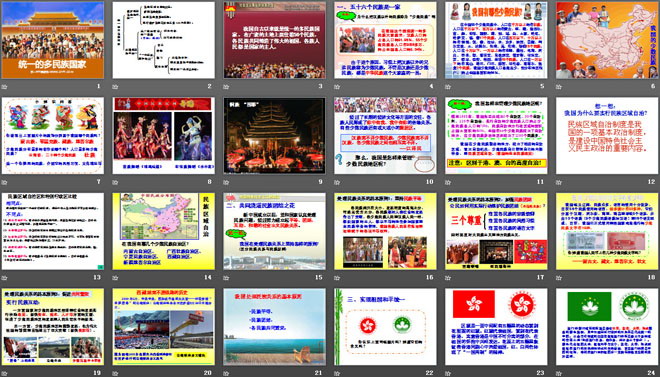Click the animation star icon under slide 24
Viewport: 660px width, 377px height.
tap(559, 373)
